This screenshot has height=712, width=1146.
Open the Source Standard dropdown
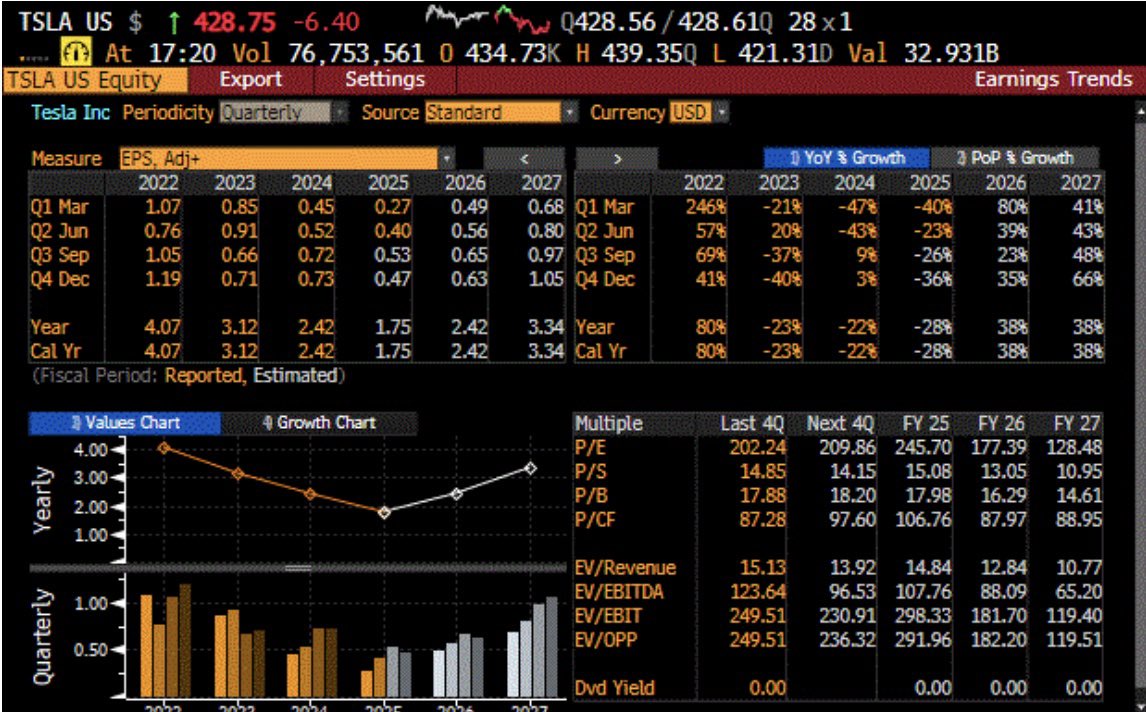[501, 113]
